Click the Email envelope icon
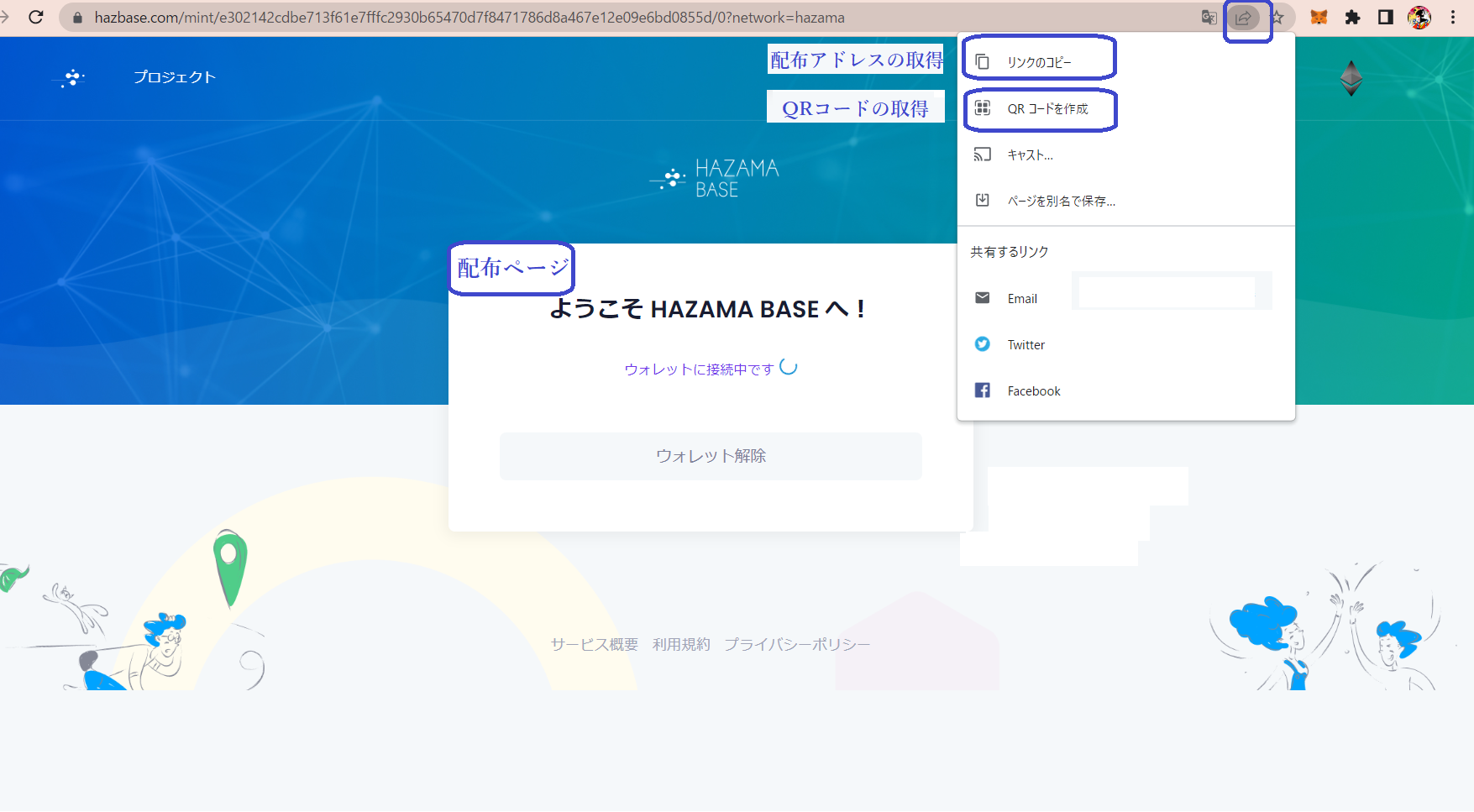This screenshot has width=1474, height=812. (982, 297)
